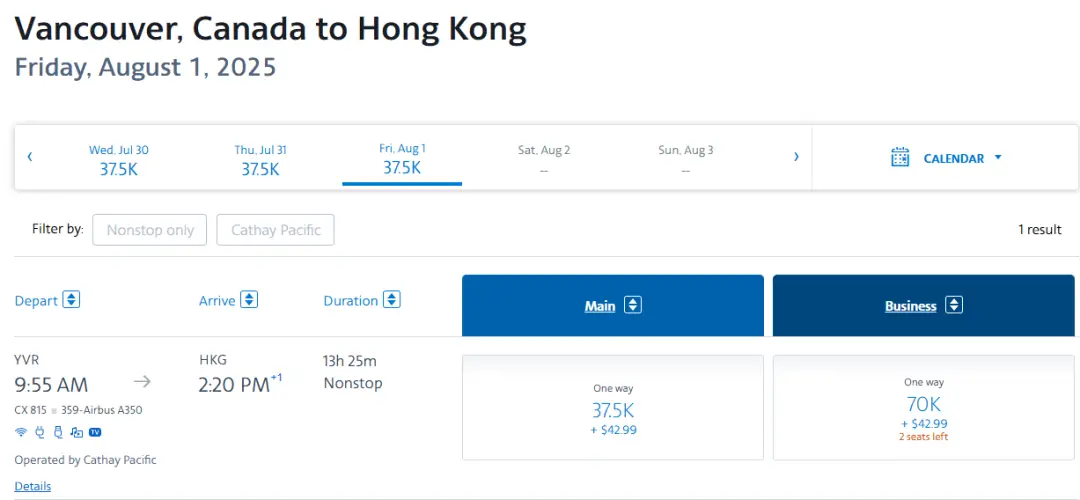
Task: Click the on-demand entertainment music icon
Action: click(x=76, y=432)
